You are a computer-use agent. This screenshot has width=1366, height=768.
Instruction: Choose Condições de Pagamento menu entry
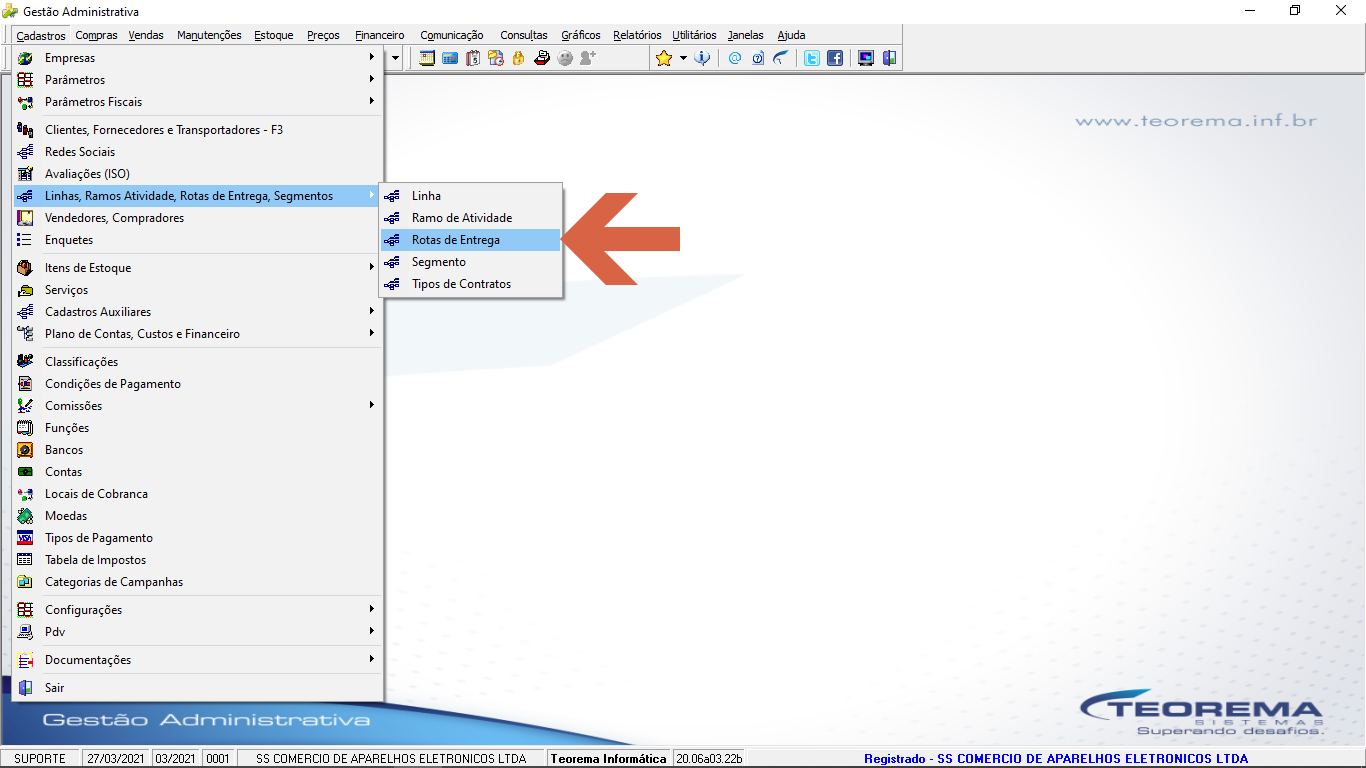click(198, 384)
